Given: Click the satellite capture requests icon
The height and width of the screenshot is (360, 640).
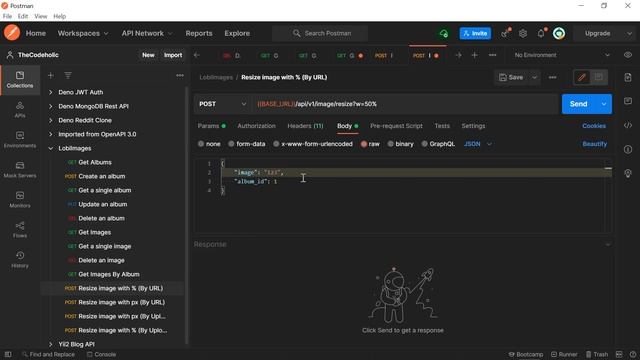Looking at the screenshot, I should pyautogui.click(x=505, y=33).
